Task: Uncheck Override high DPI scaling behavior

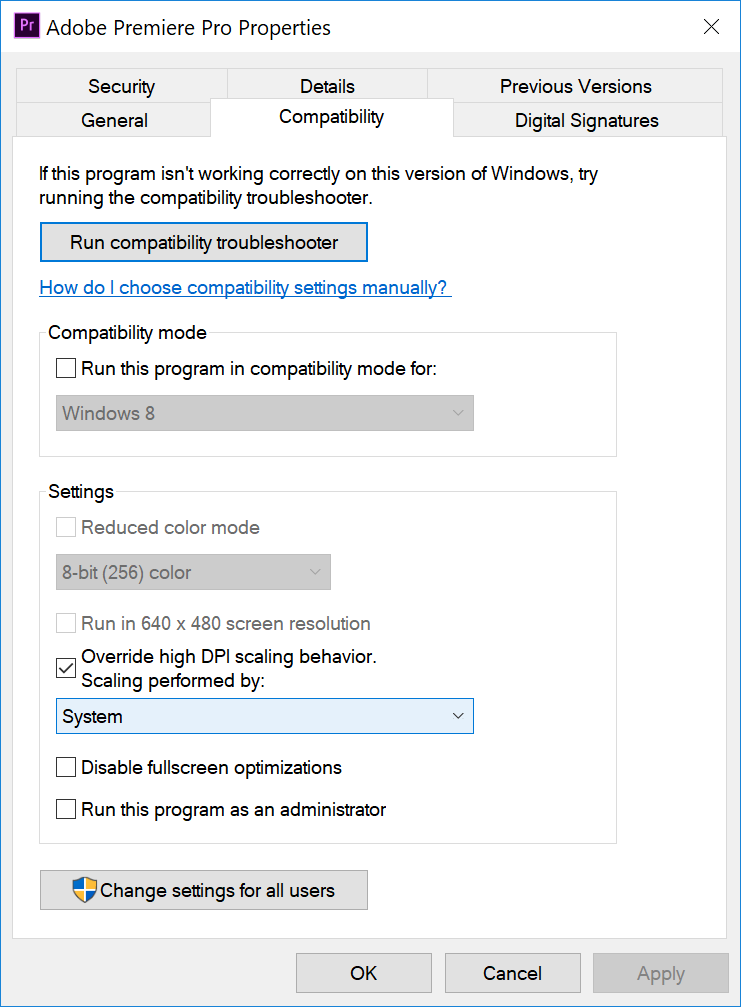Action: pyautogui.click(x=66, y=668)
